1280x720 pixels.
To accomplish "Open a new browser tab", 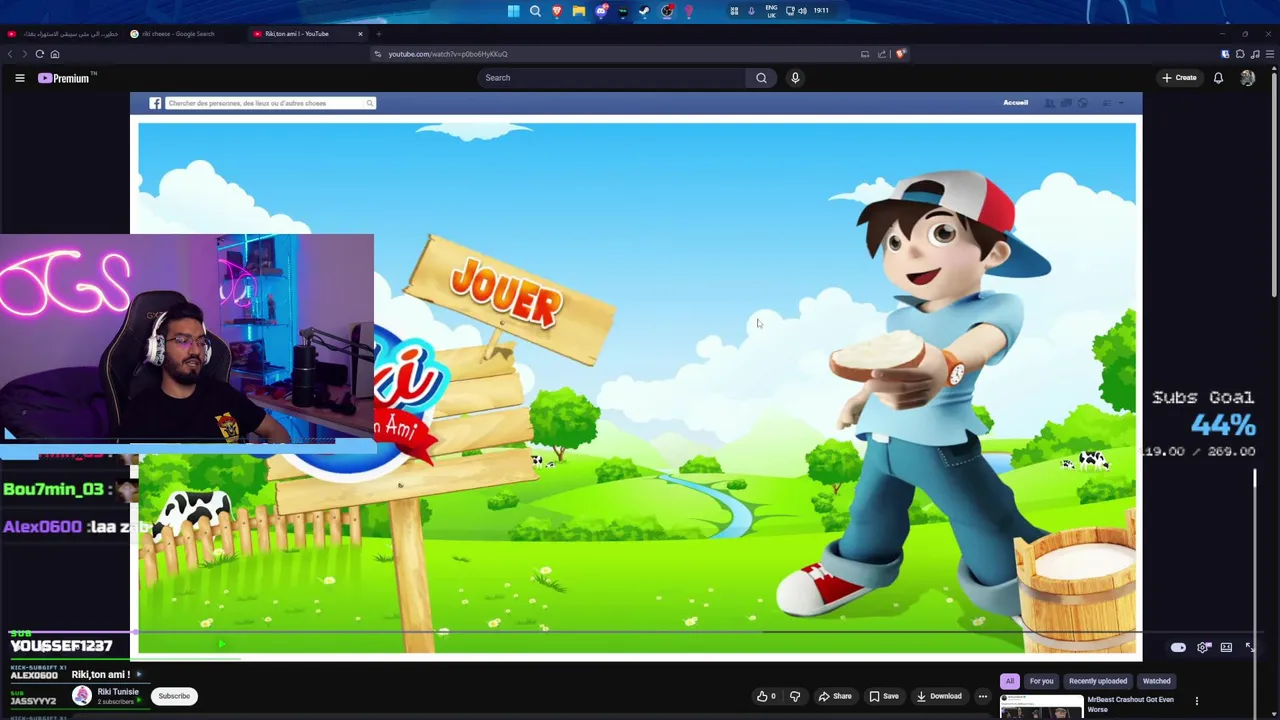I will click(378, 34).
